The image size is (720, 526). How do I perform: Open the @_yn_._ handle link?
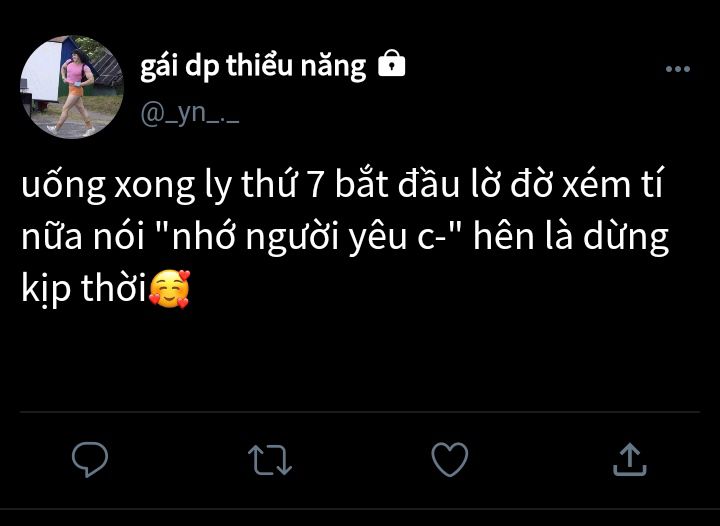190,113
